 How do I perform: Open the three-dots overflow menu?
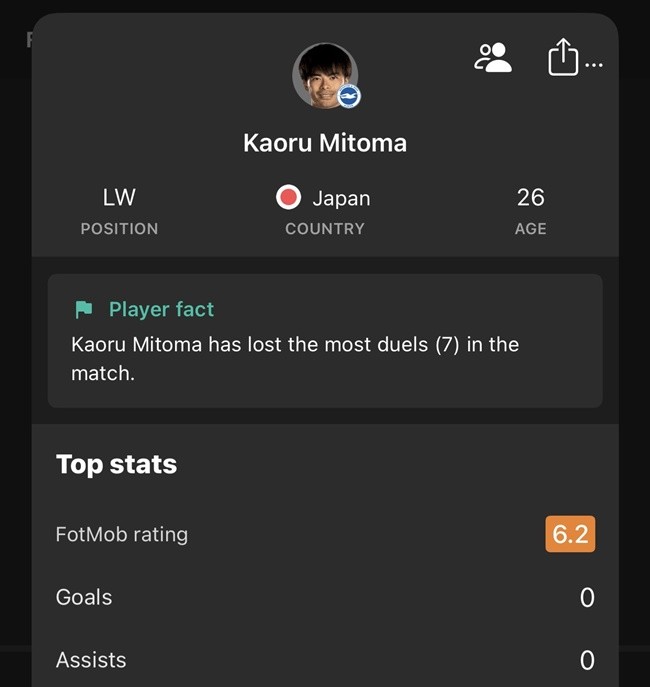click(x=594, y=65)
